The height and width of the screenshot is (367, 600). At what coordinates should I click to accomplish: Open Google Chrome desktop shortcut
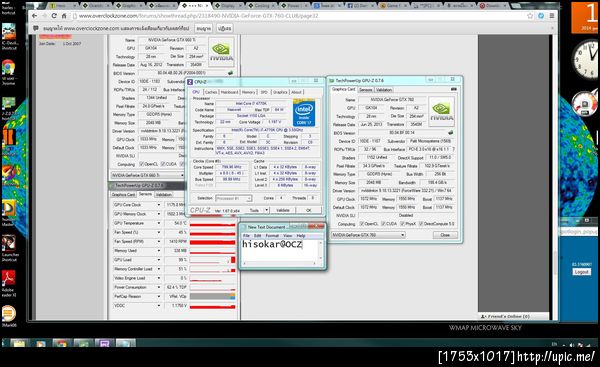(x=8, y=68)
